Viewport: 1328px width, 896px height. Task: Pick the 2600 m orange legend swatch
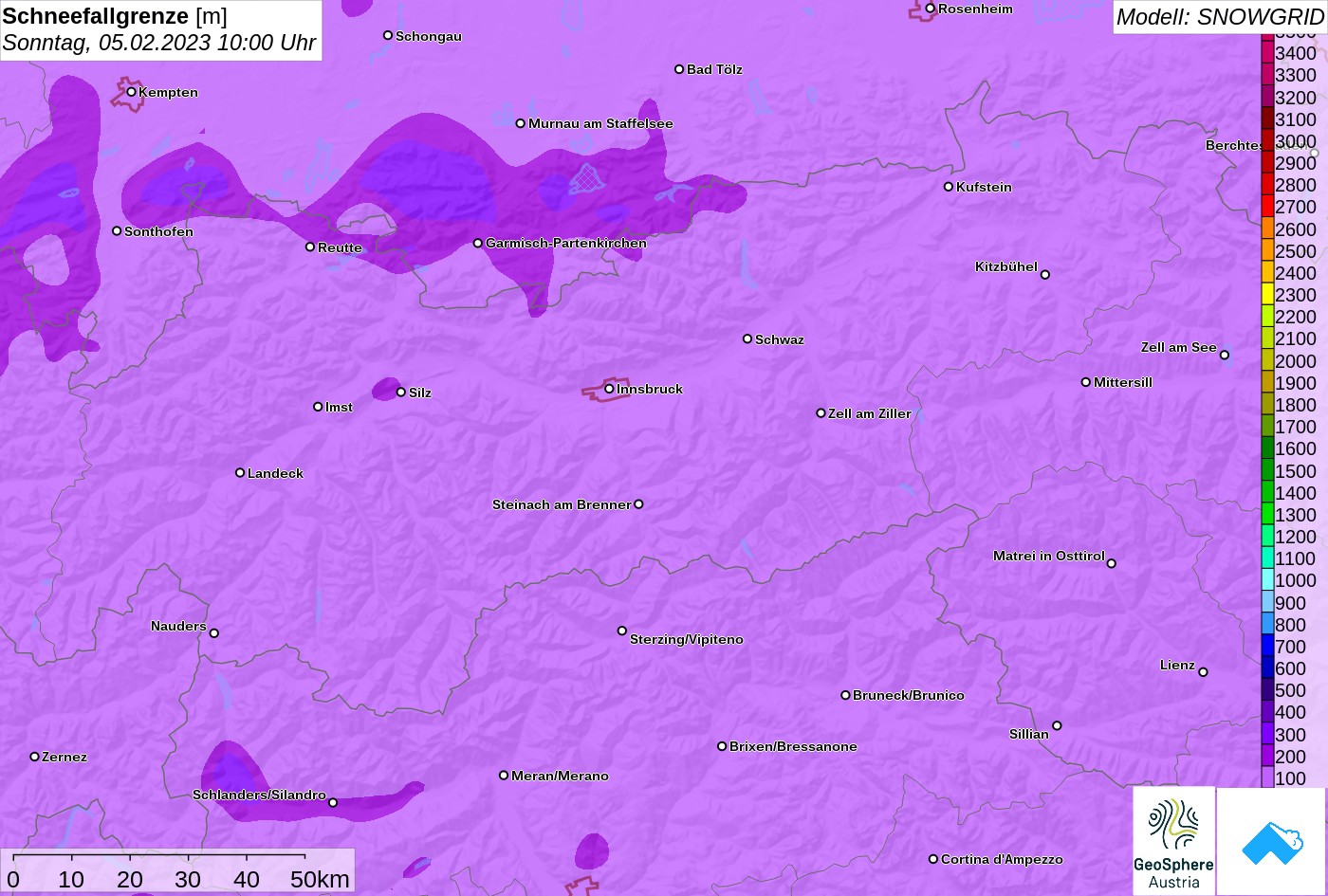tap(1267, 229)
